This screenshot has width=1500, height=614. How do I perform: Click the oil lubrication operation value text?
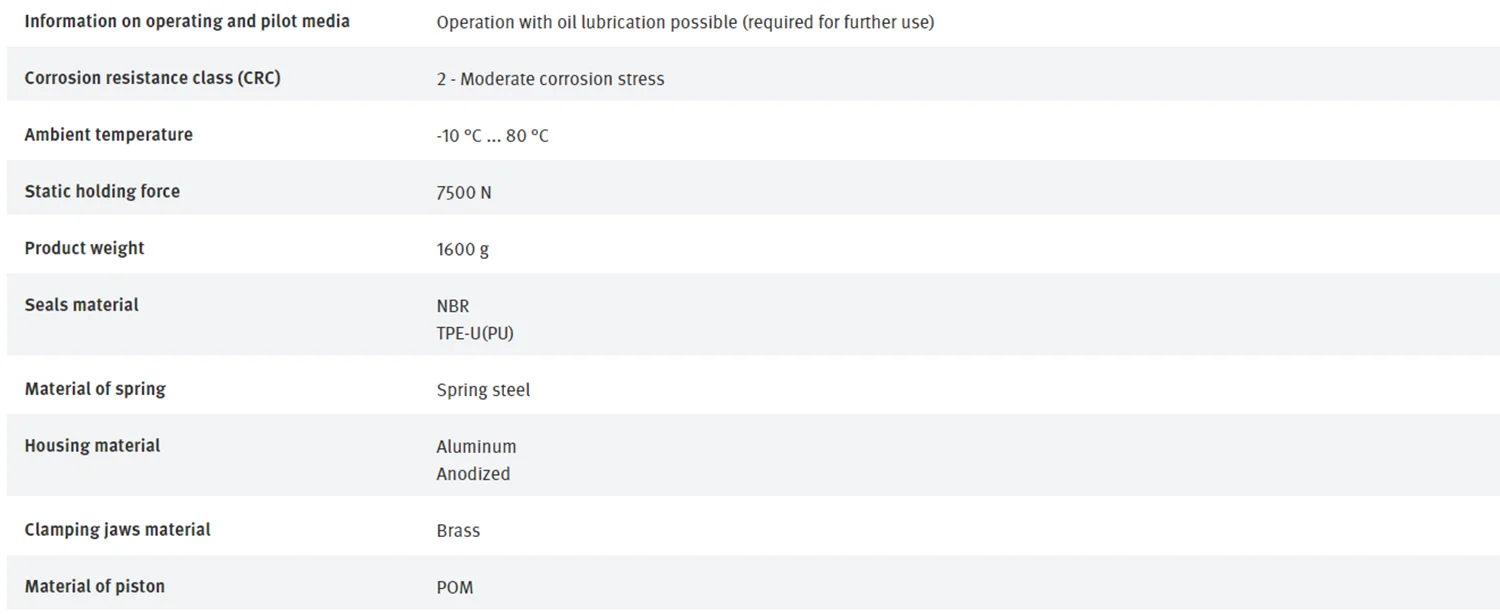pos(685,22)
